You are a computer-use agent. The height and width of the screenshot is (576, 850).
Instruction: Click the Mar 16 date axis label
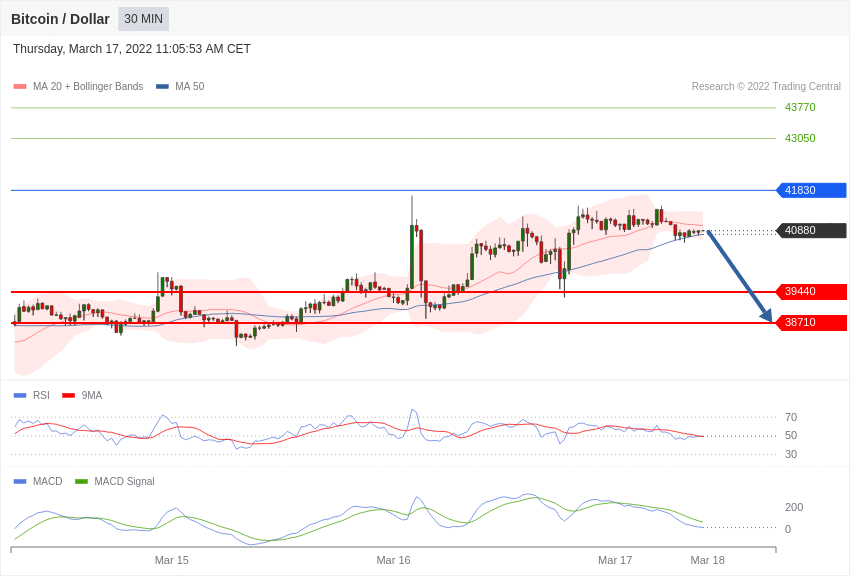(x=394, y=560)
